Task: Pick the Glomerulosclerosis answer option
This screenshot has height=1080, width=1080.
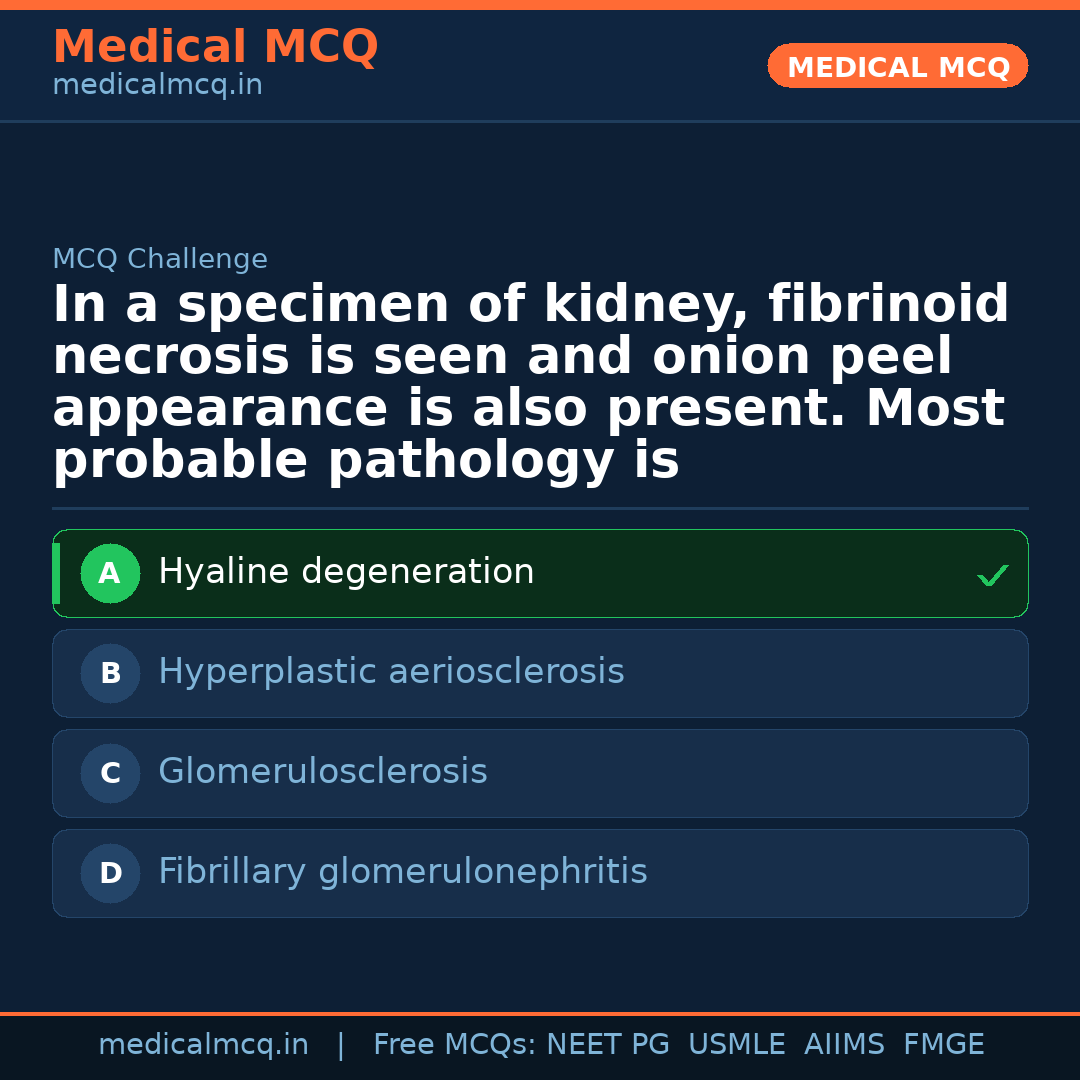Action: click(322, 772)
